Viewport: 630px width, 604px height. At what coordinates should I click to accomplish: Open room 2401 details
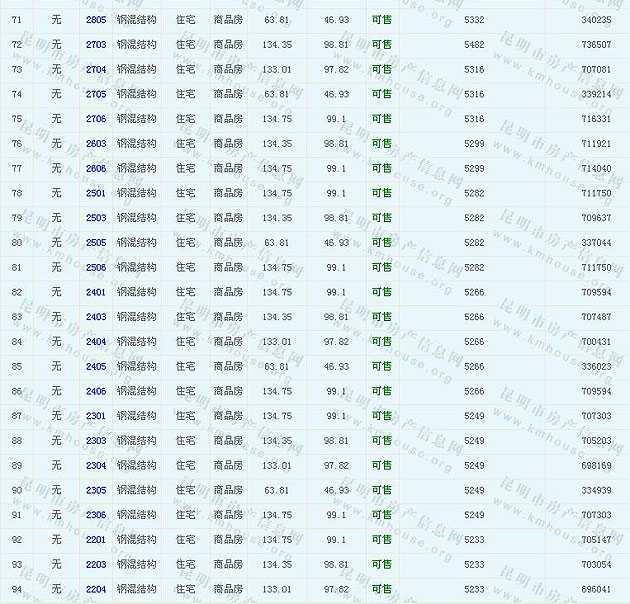[96, 293]
